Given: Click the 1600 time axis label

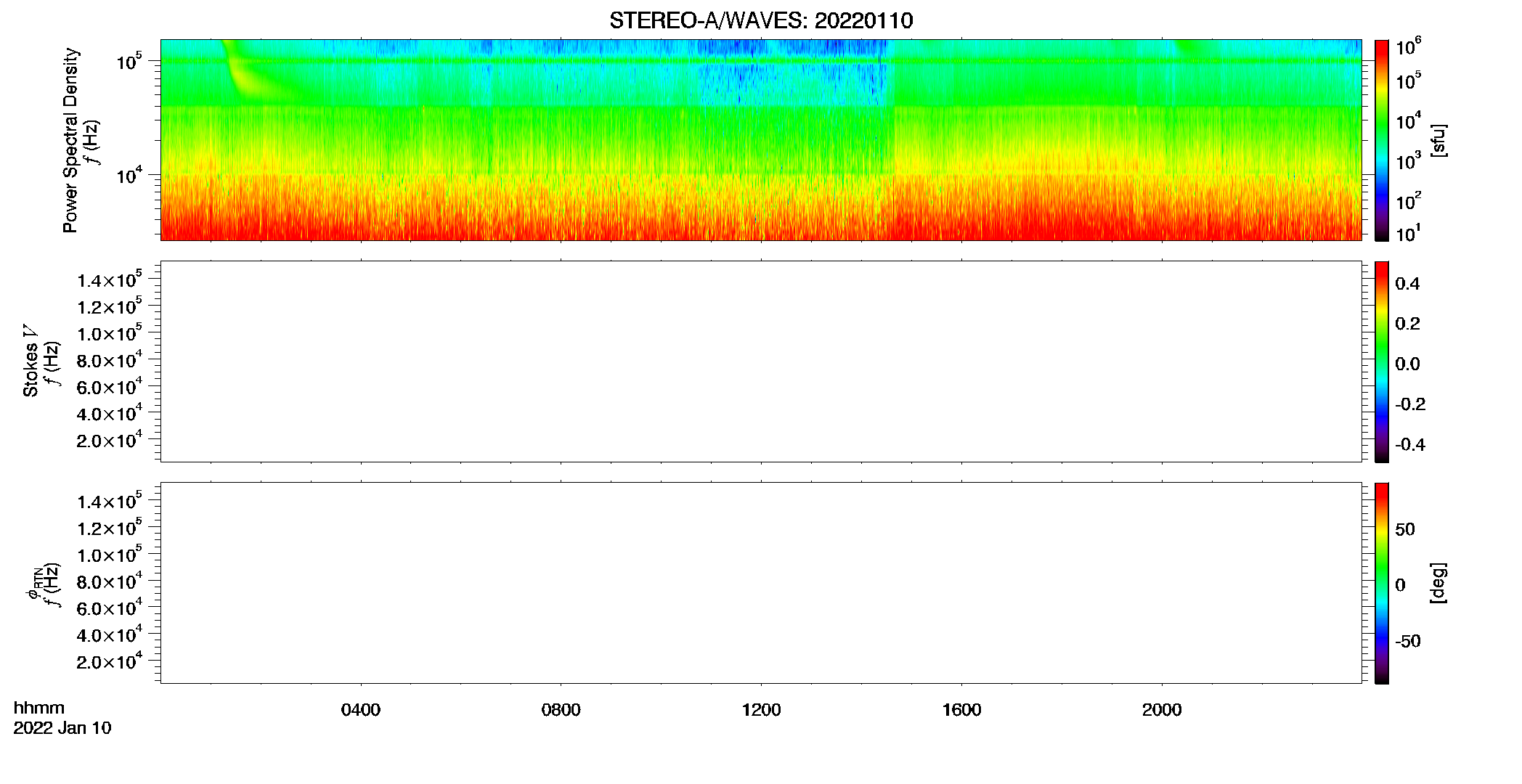Looking at the screenshot, I should click(x=961, y=710).
